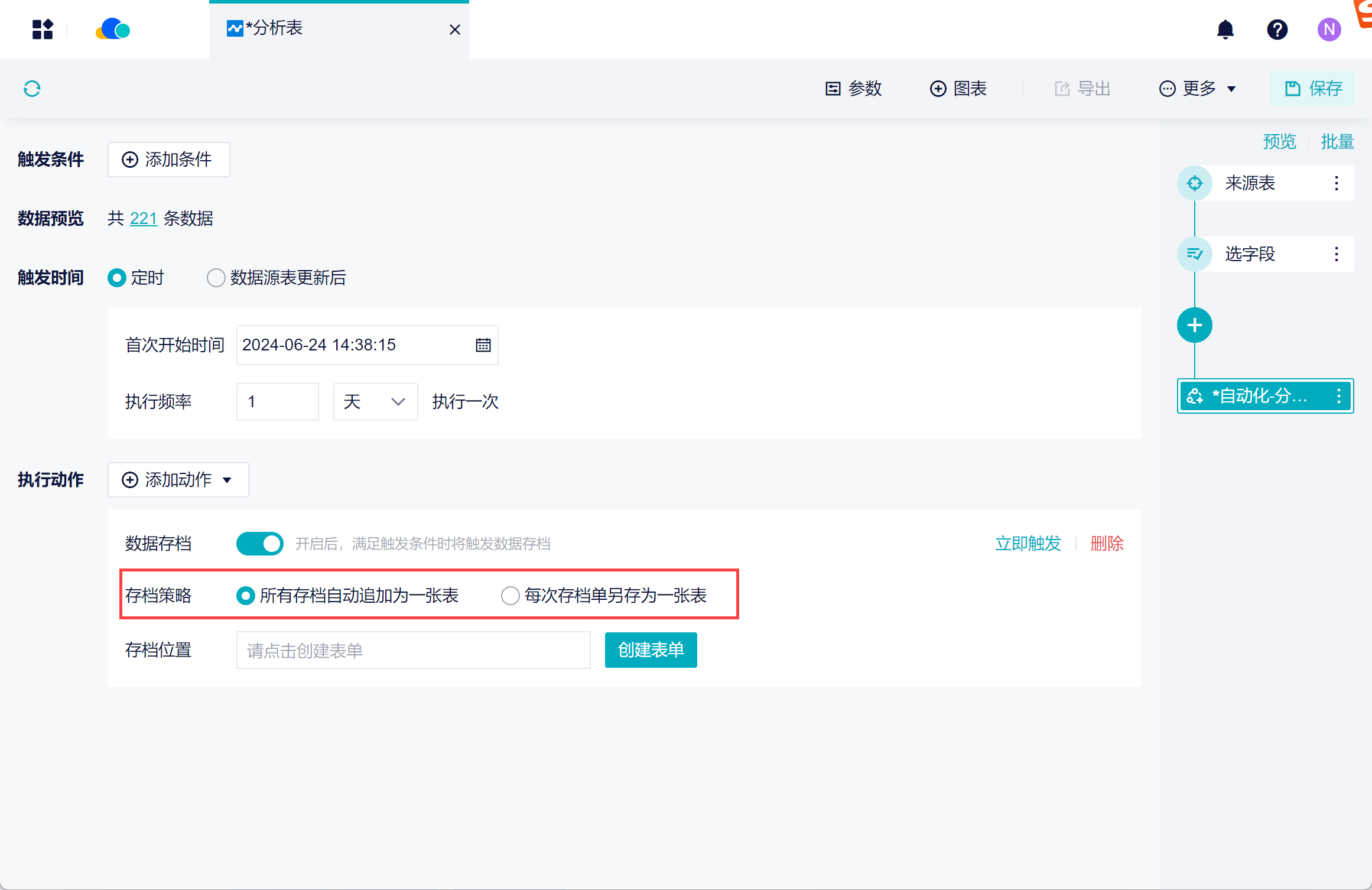Open the 参数 toolbar menu

(853, 89)
